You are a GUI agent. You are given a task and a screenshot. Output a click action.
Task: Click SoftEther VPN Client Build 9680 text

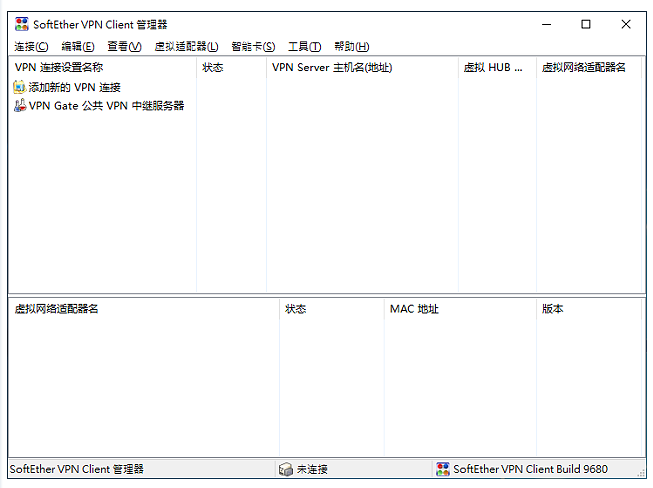click(530, 469)
